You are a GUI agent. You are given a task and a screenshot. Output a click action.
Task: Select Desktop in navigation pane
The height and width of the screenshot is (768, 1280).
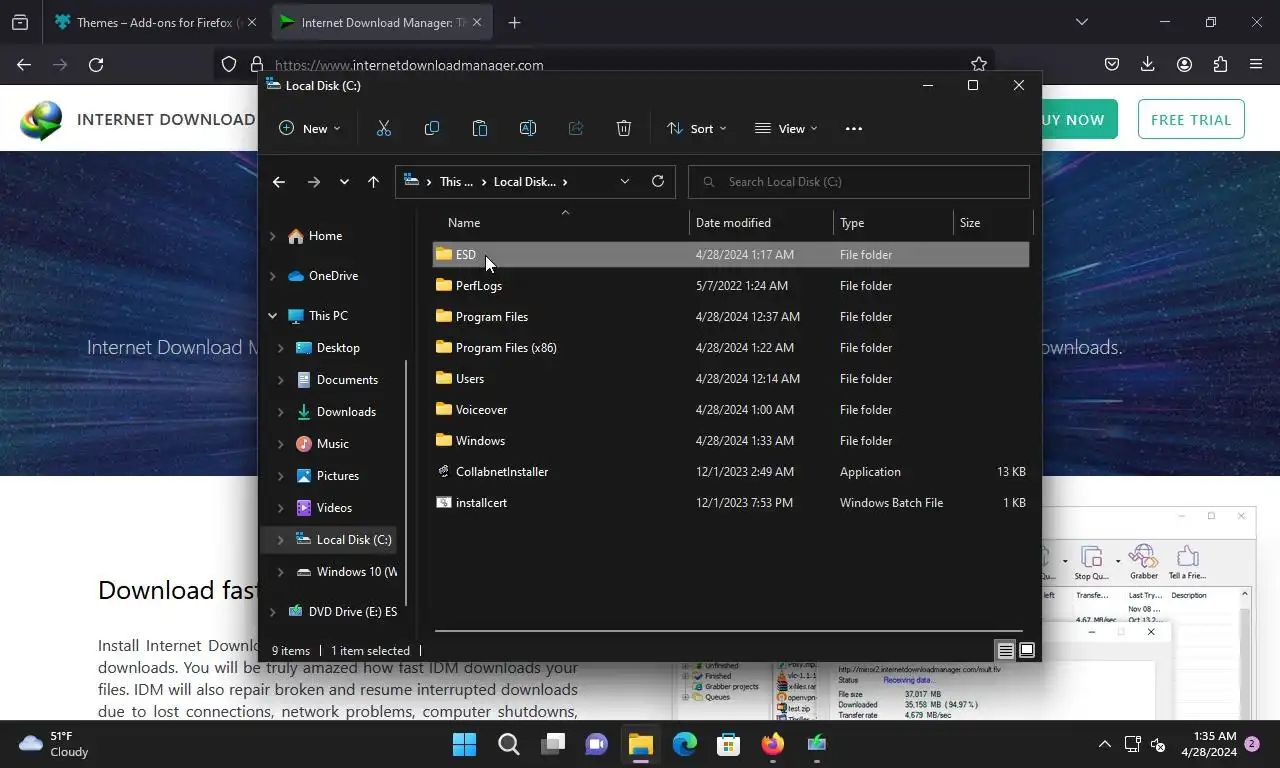[x=338, y=348]
